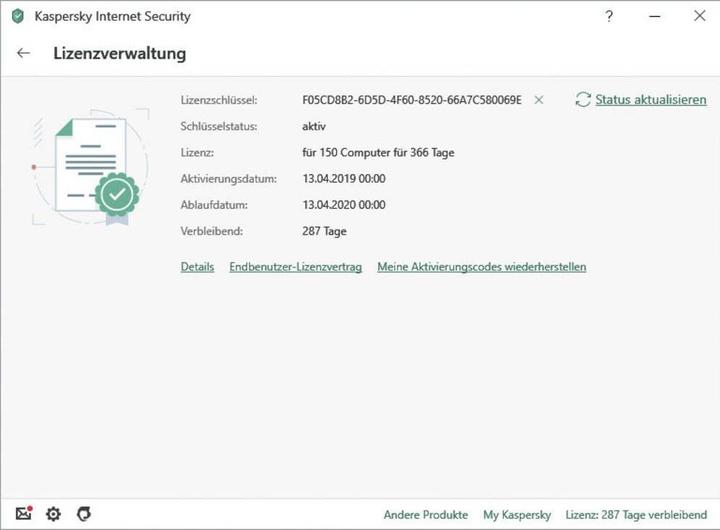Click the Lizenzverwaltung heading

[x=120, y=53]
